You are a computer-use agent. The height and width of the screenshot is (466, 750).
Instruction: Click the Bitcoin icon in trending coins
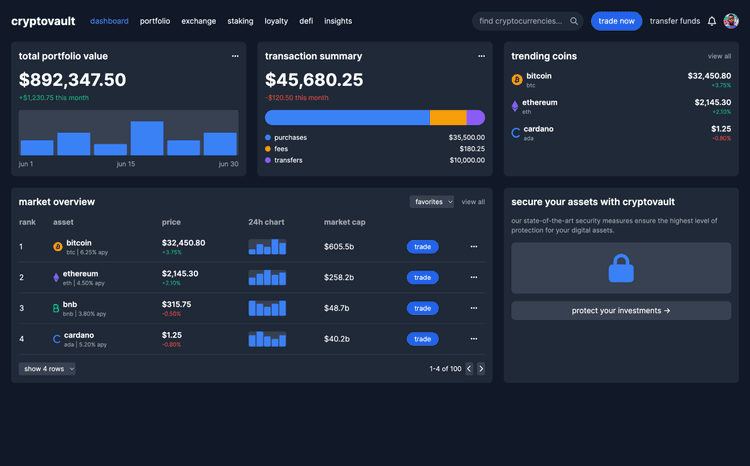click(x=516, y=79)
